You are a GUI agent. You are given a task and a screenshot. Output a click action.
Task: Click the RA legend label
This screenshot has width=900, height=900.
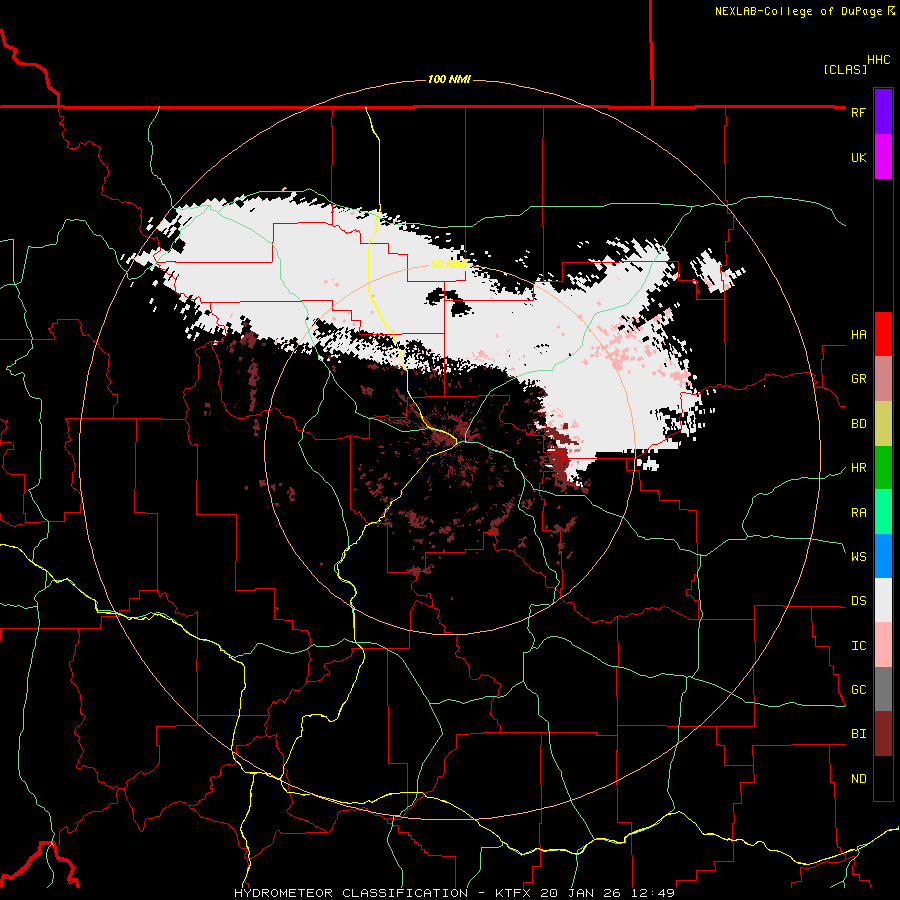point(858,512)
